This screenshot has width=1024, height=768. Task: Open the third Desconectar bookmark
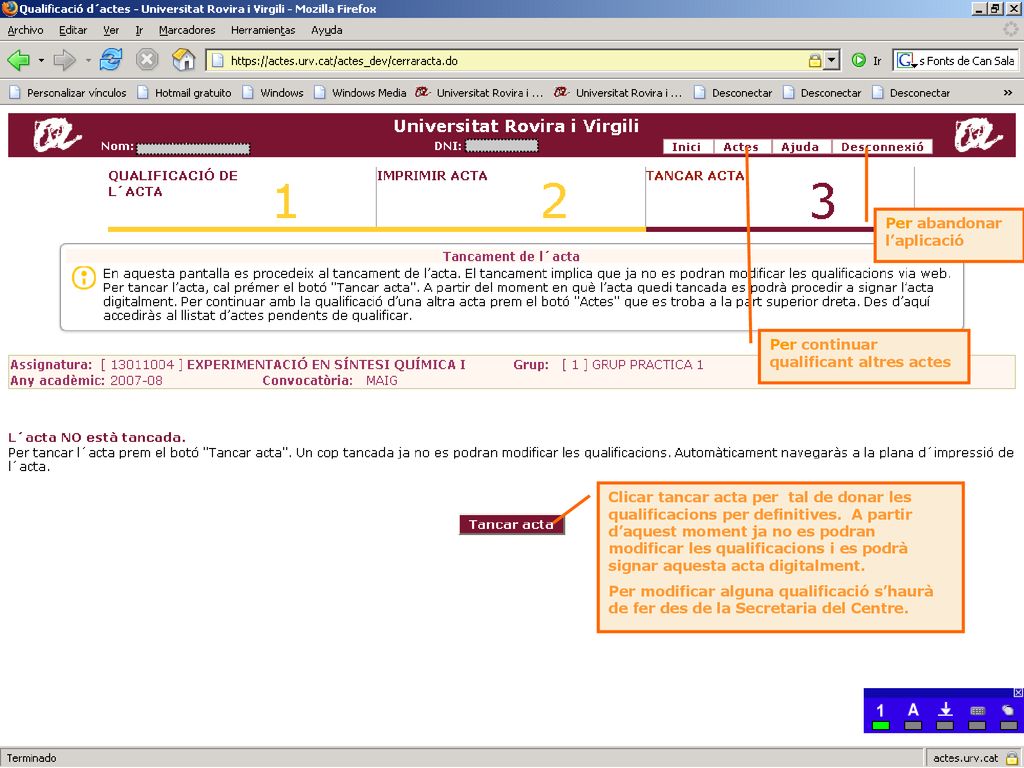coord(911,93)
